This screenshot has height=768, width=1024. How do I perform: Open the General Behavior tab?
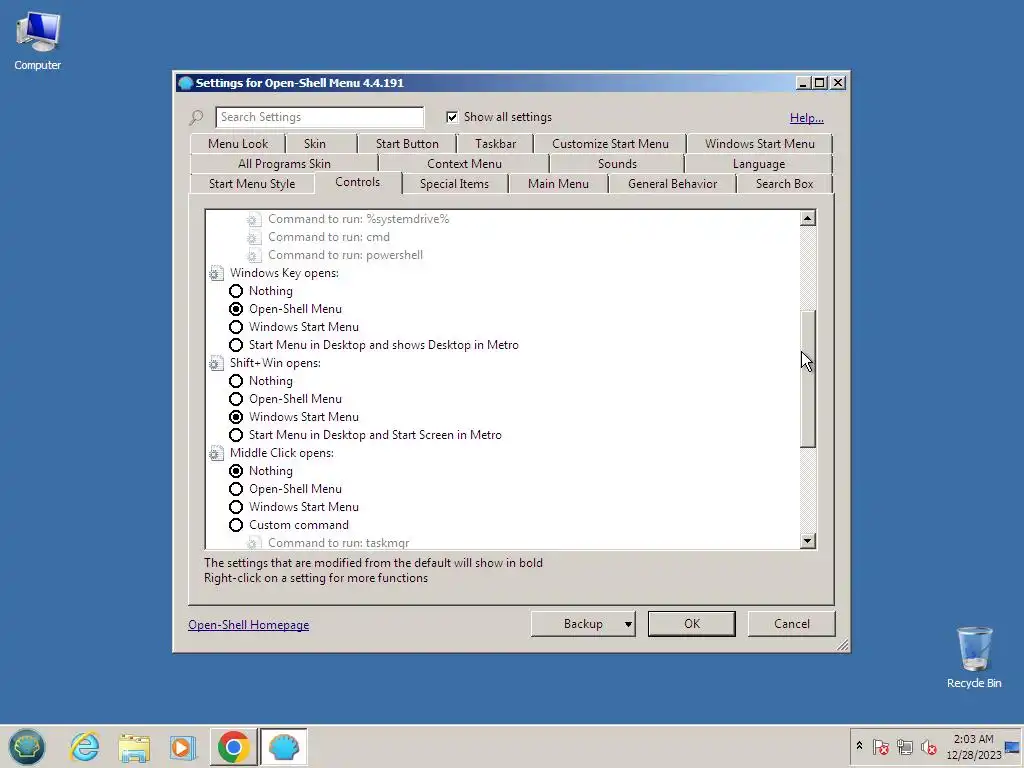point(673,184)
